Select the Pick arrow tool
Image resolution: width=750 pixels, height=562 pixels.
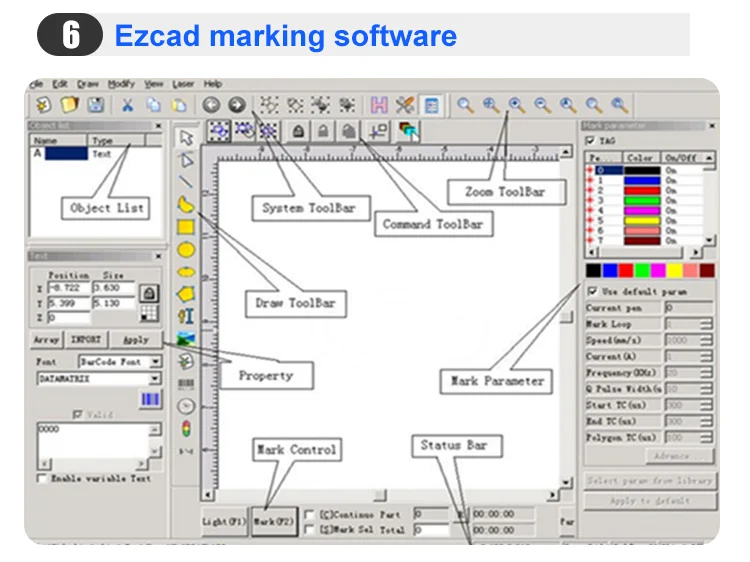pos(186,137)
